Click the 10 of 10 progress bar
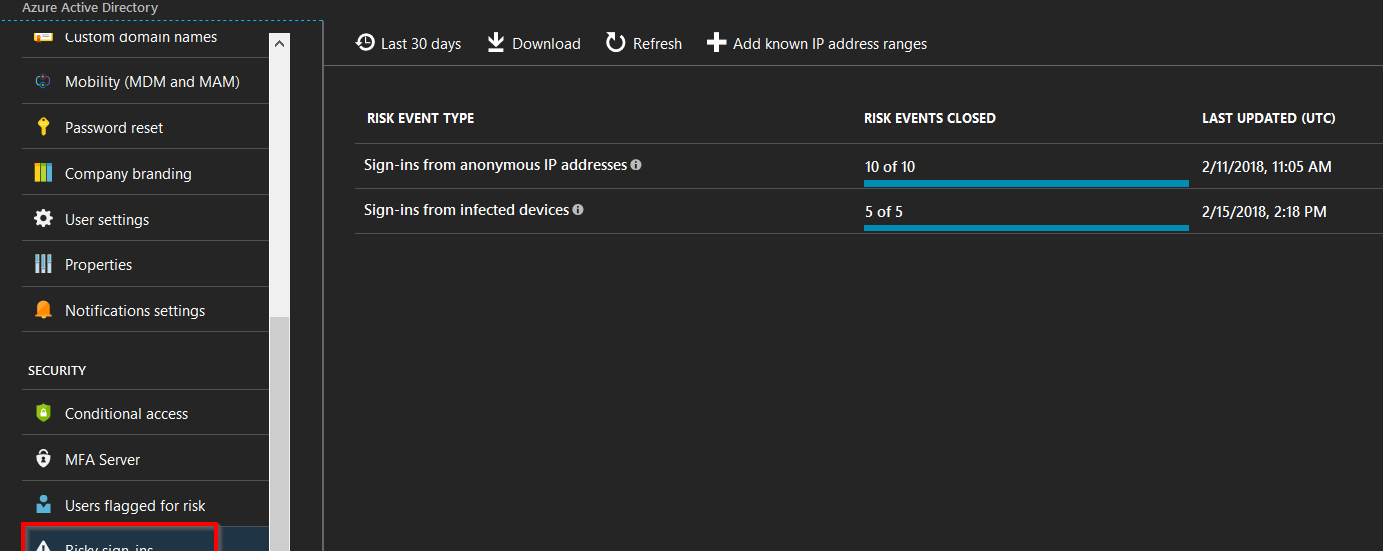1383x551 pixels. pos(1026,183)
